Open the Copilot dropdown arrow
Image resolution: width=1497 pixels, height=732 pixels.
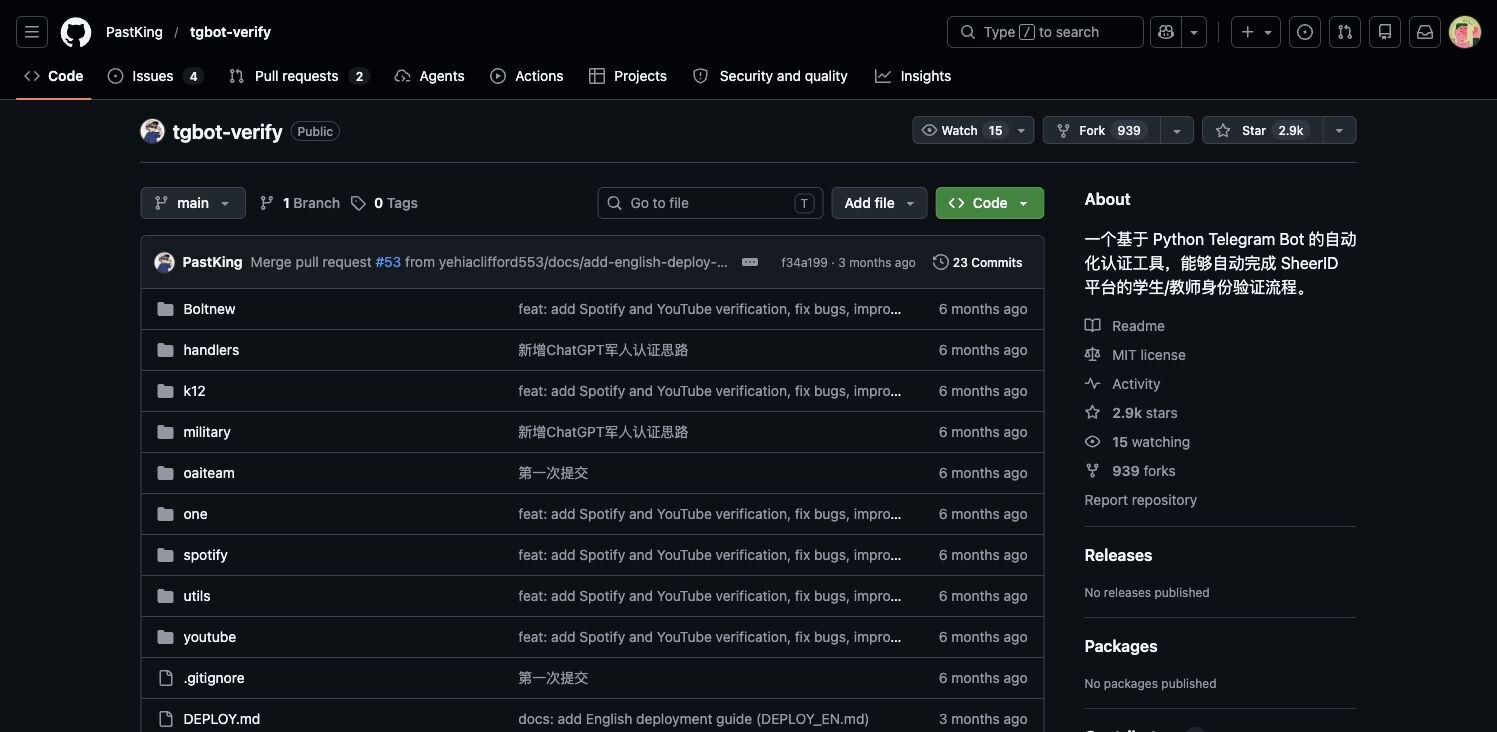coord(1194,32)
